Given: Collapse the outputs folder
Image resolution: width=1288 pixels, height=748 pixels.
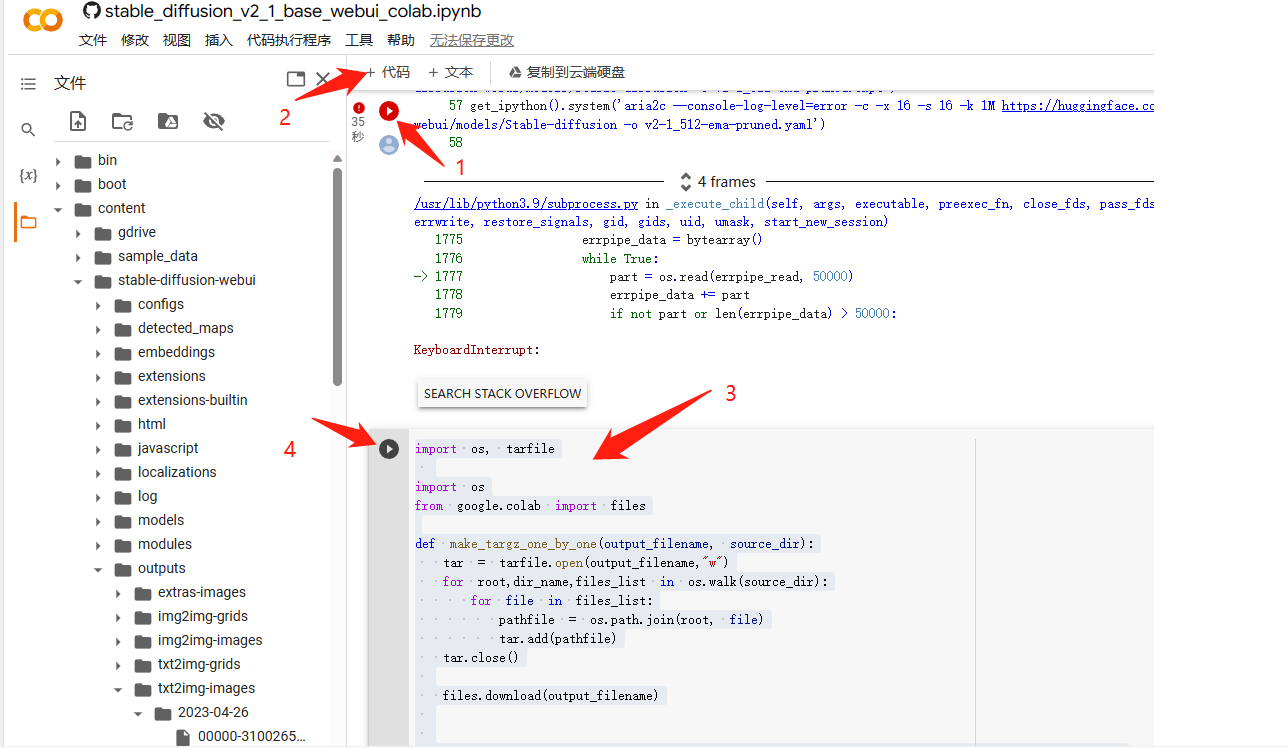Looking at the screenshot, I should (98, 569).
